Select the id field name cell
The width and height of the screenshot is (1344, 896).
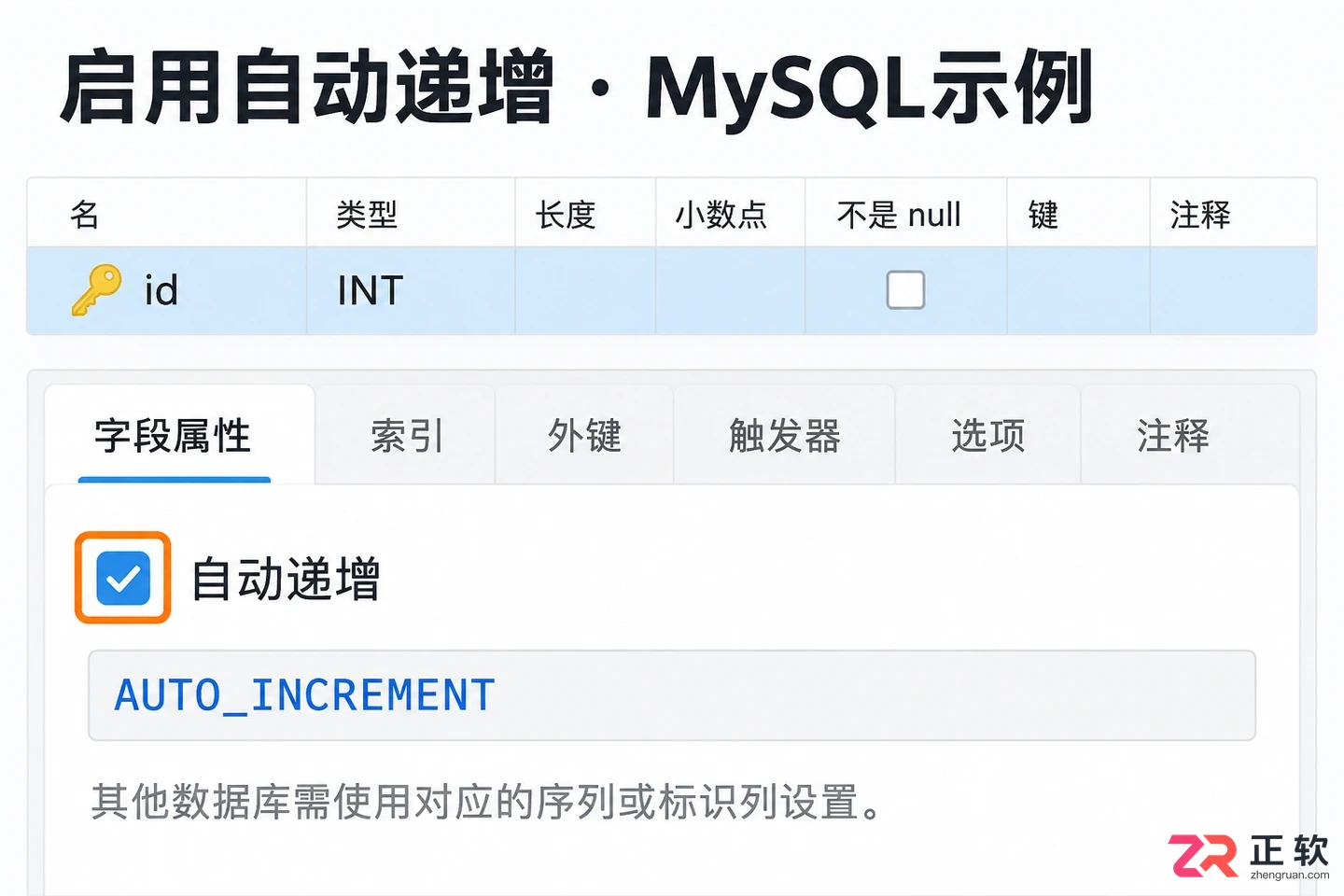pos(167,290)
